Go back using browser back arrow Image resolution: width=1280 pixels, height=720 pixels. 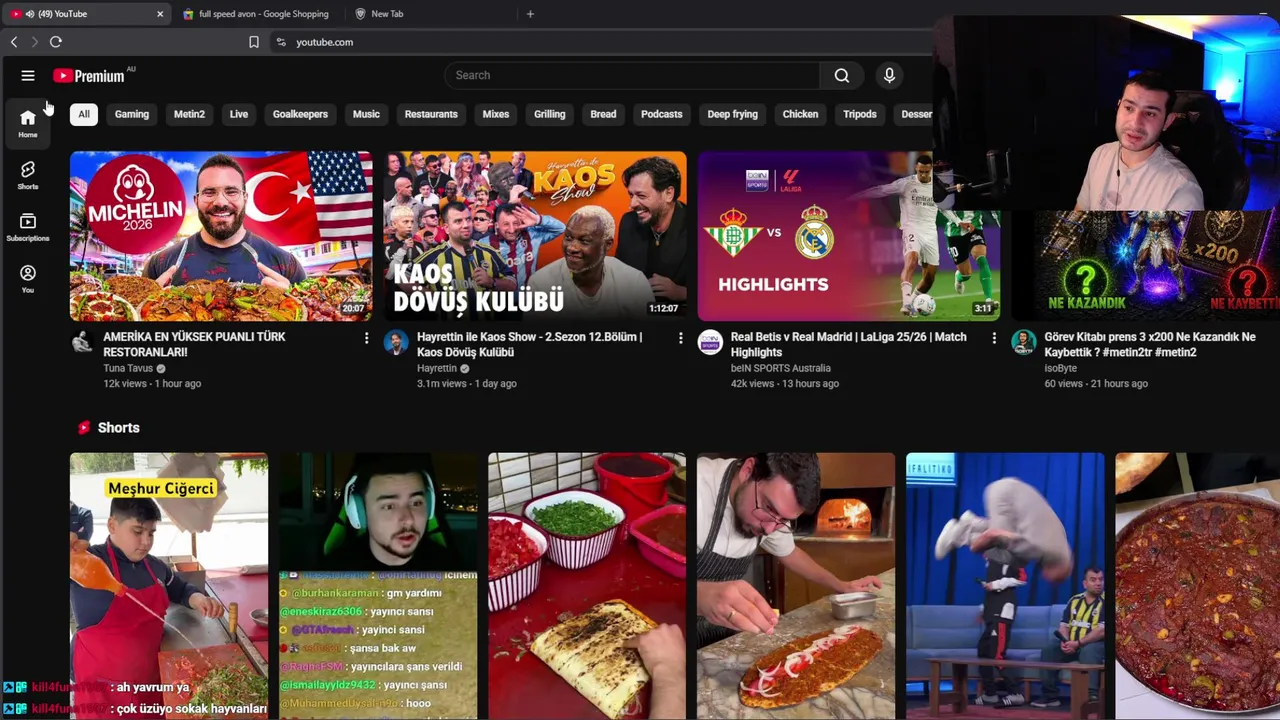(x=14, y=42)
